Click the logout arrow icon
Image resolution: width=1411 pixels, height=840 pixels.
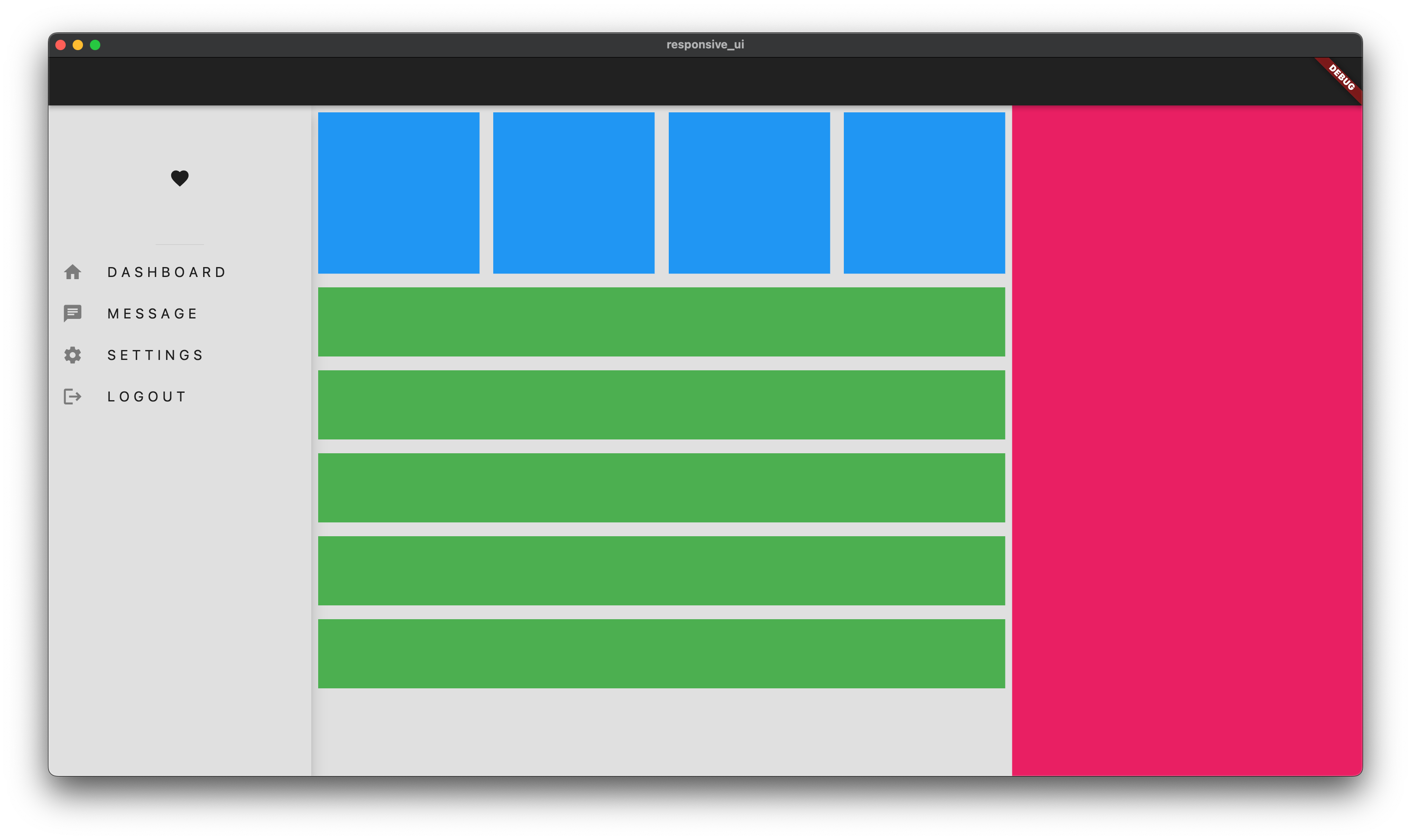73,396
